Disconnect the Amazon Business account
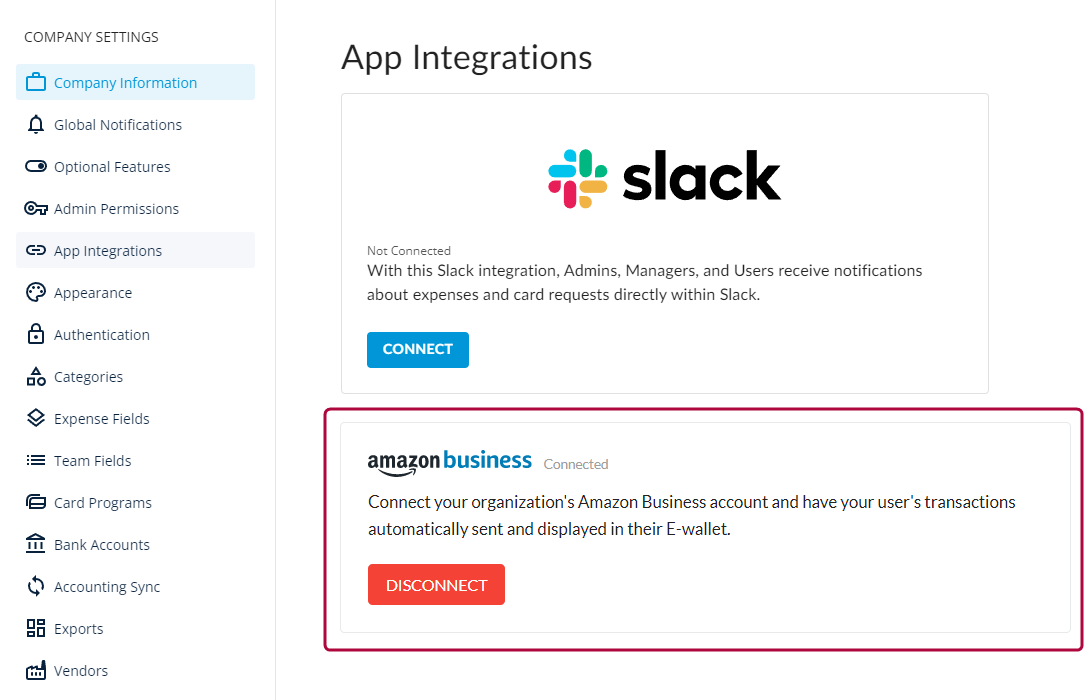The height and width of the screenshot is (700, 1089). pos(436,585)
